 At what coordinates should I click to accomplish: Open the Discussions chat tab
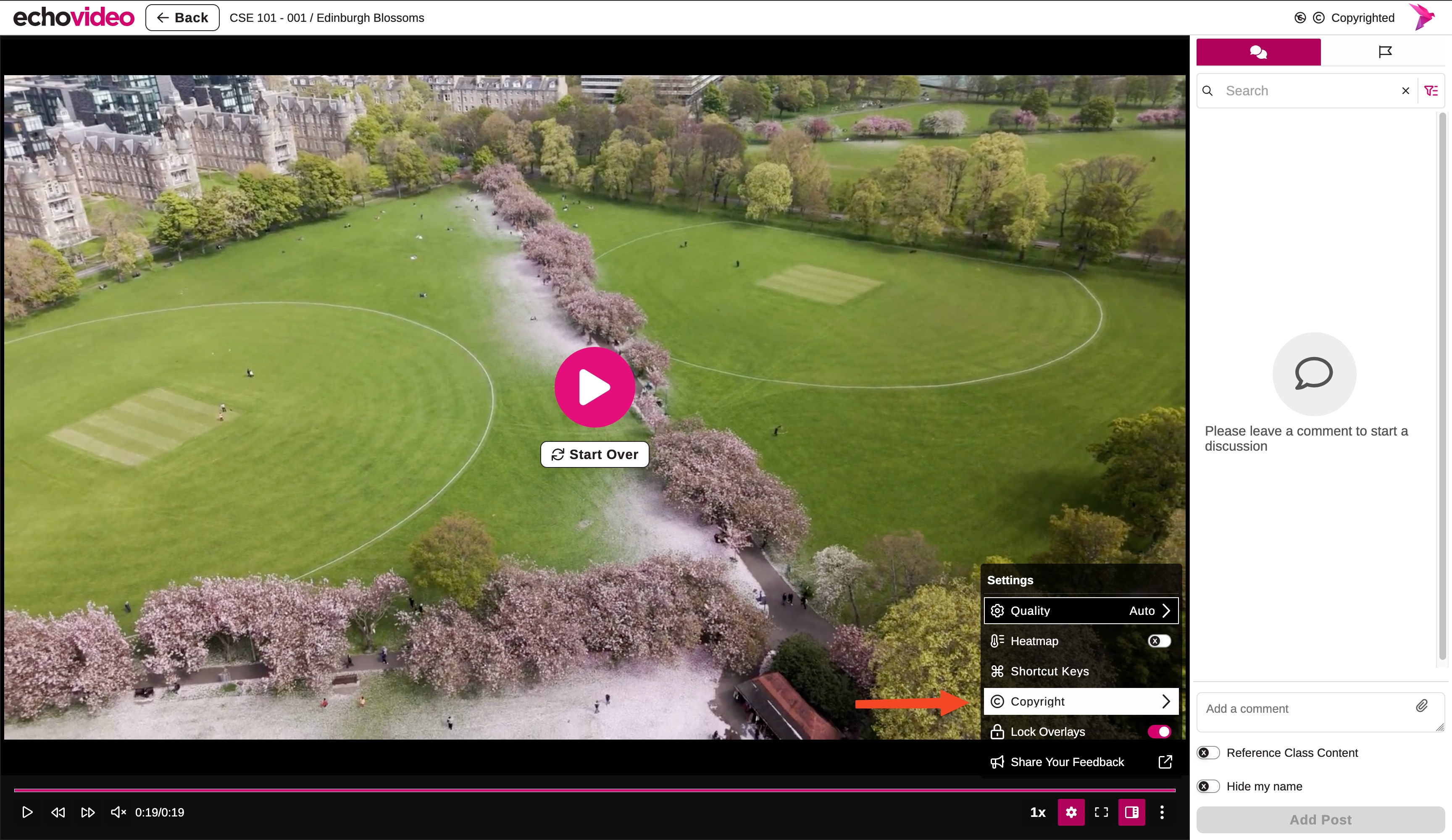(x=1258, y=52)
